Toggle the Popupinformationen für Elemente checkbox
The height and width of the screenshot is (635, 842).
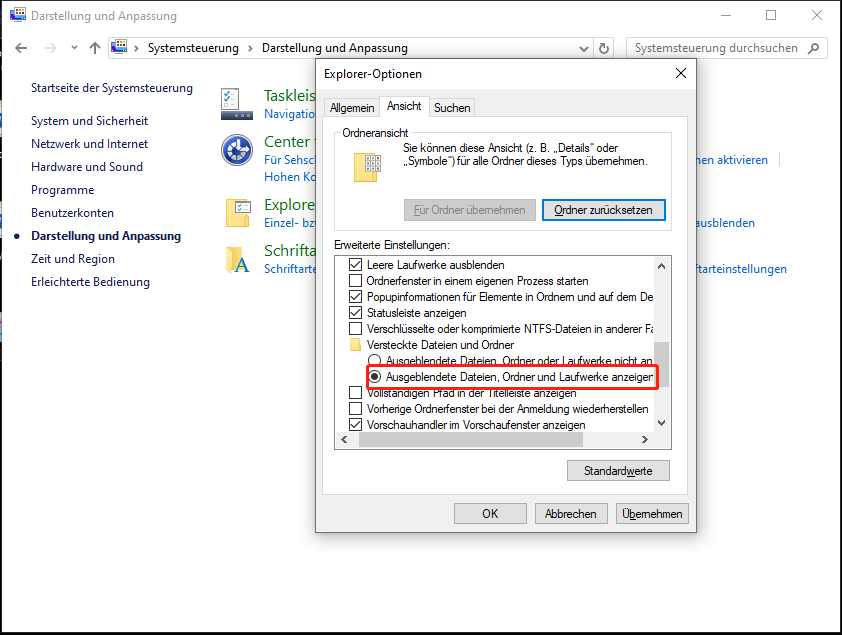[x=355, y=297]
